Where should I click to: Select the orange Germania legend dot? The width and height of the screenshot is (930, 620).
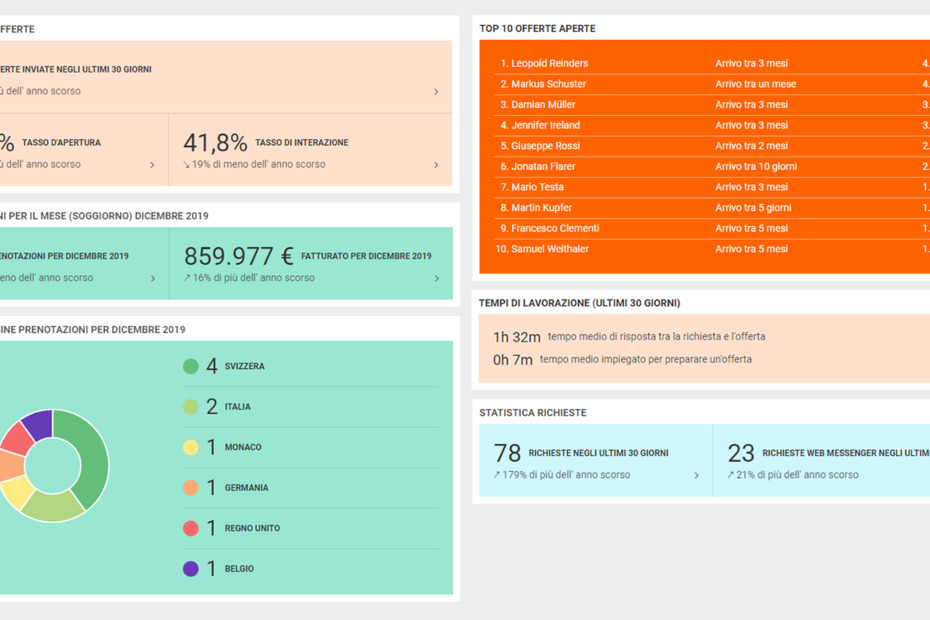pos(190,488)
